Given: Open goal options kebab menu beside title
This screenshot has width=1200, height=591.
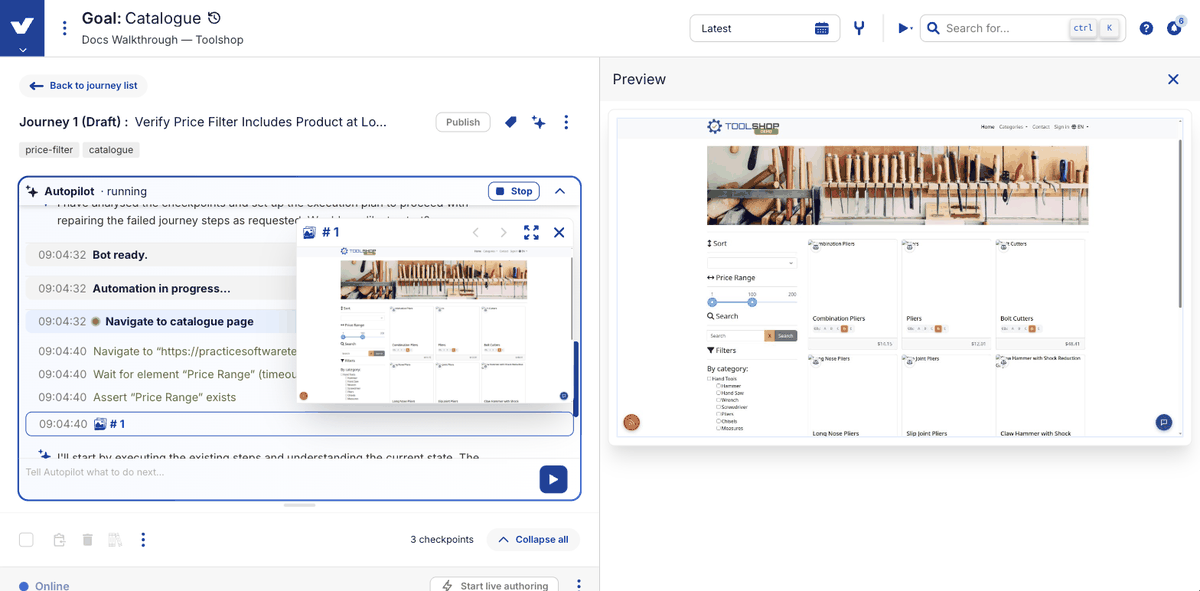Looking at the screenshot, I should pos(65,28).
